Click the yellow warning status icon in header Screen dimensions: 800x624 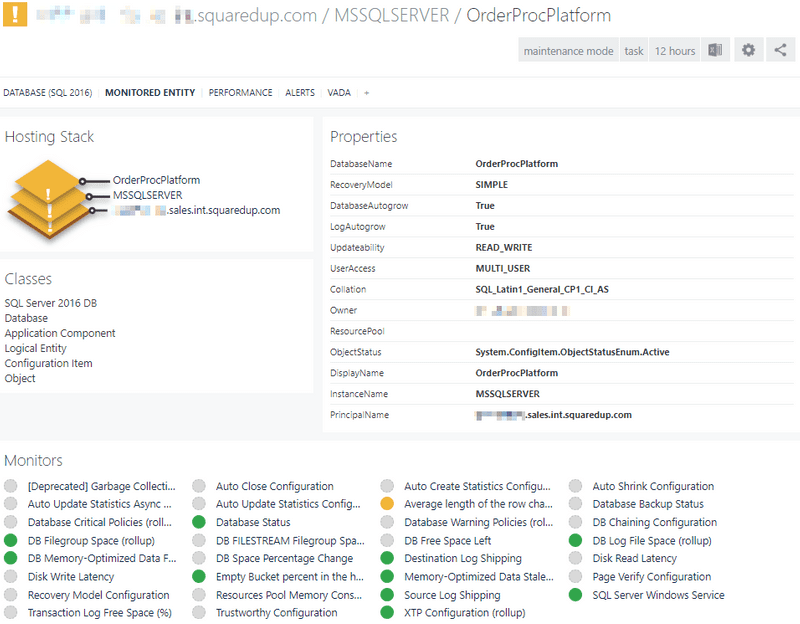click(x=15, y=14)
